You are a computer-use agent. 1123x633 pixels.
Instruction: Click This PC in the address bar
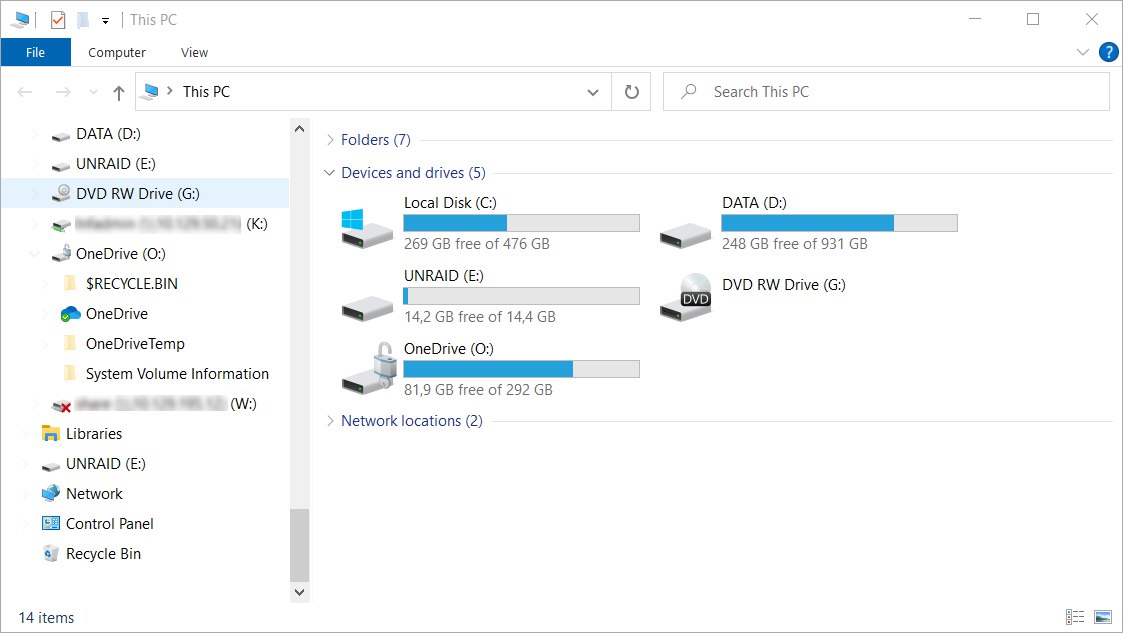point(206,92)
